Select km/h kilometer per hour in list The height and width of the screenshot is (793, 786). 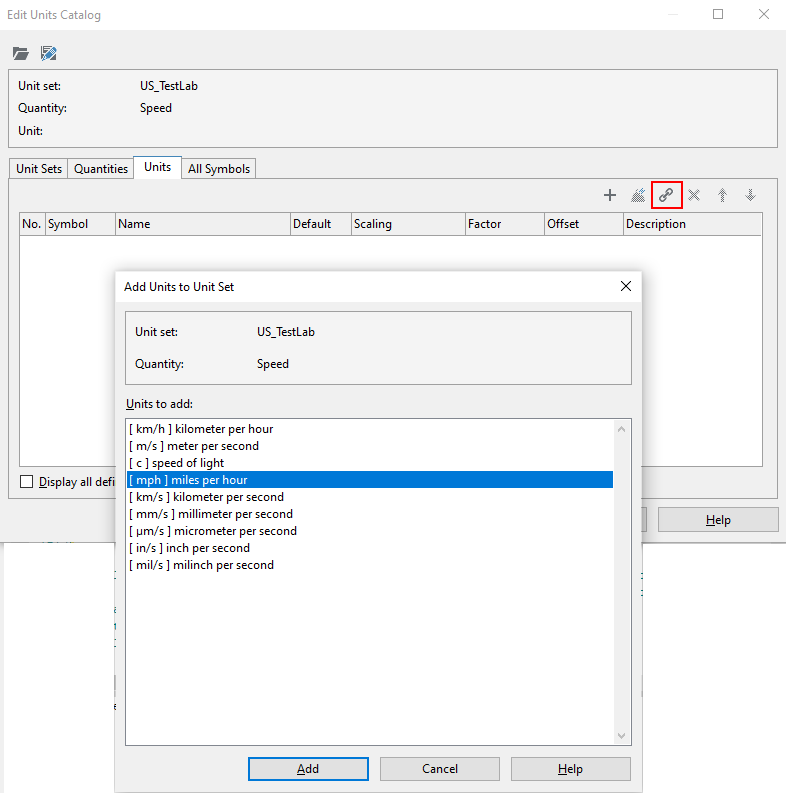[x=201, y=429]
